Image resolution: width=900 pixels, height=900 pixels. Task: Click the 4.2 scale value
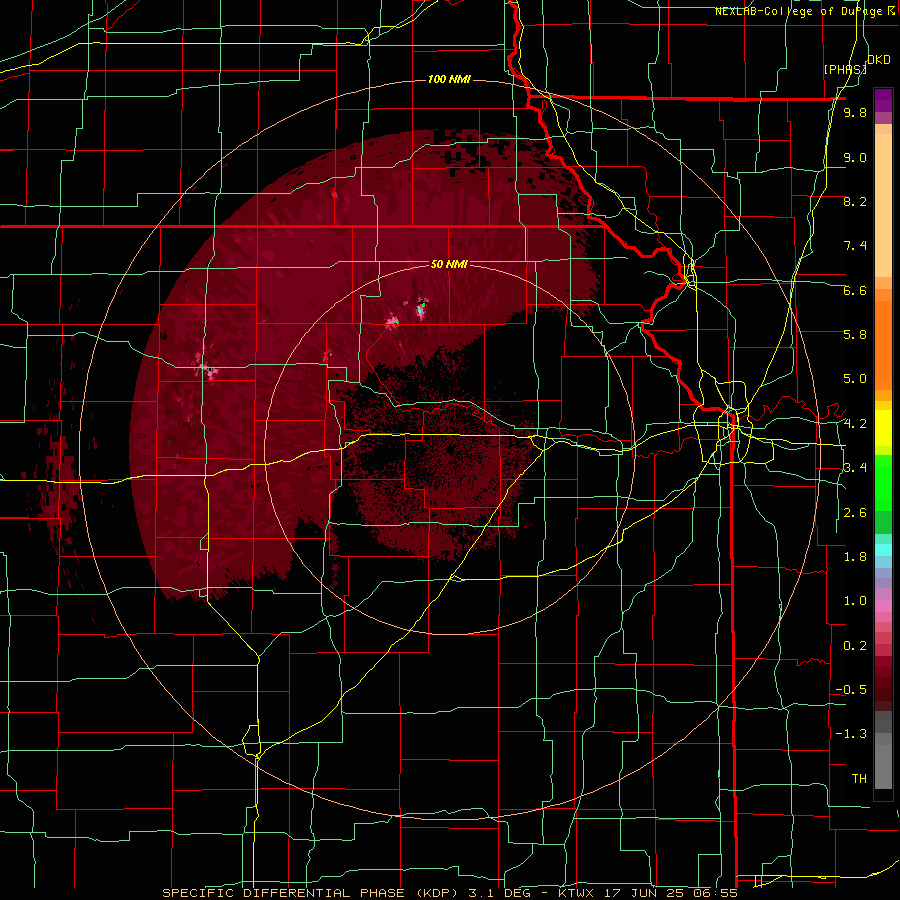[855, 424]
